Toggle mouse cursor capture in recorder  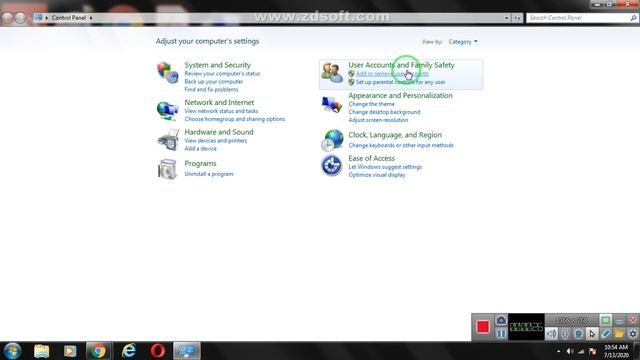[592, 334]
